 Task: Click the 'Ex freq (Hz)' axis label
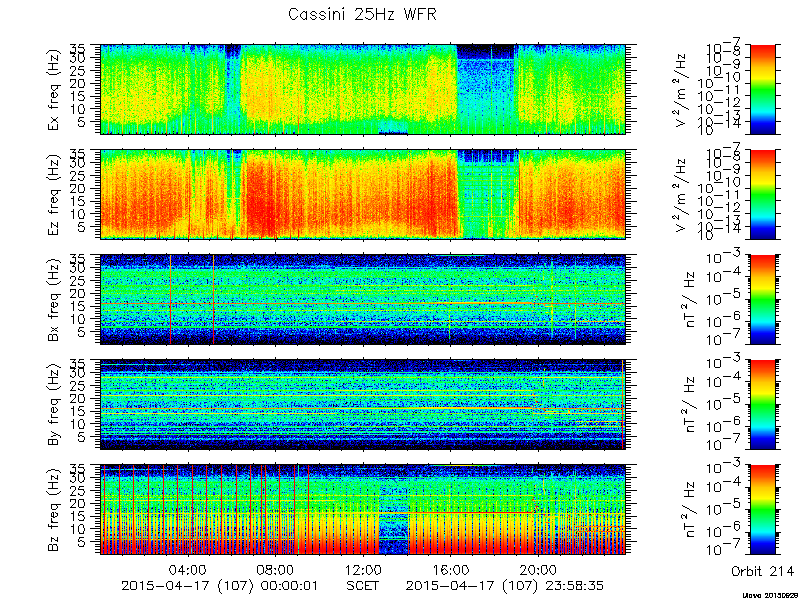pyautogui.click(x=54, y=90)
